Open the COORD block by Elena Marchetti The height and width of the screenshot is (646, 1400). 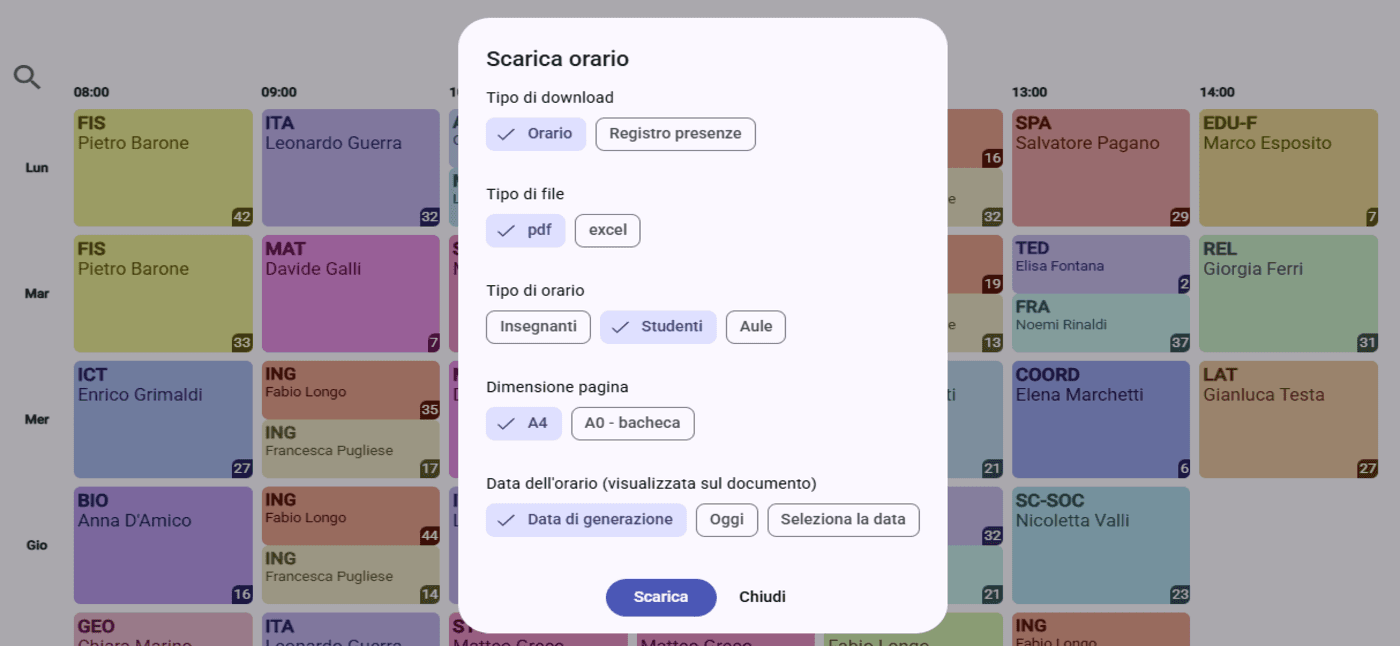point(1101,420)
